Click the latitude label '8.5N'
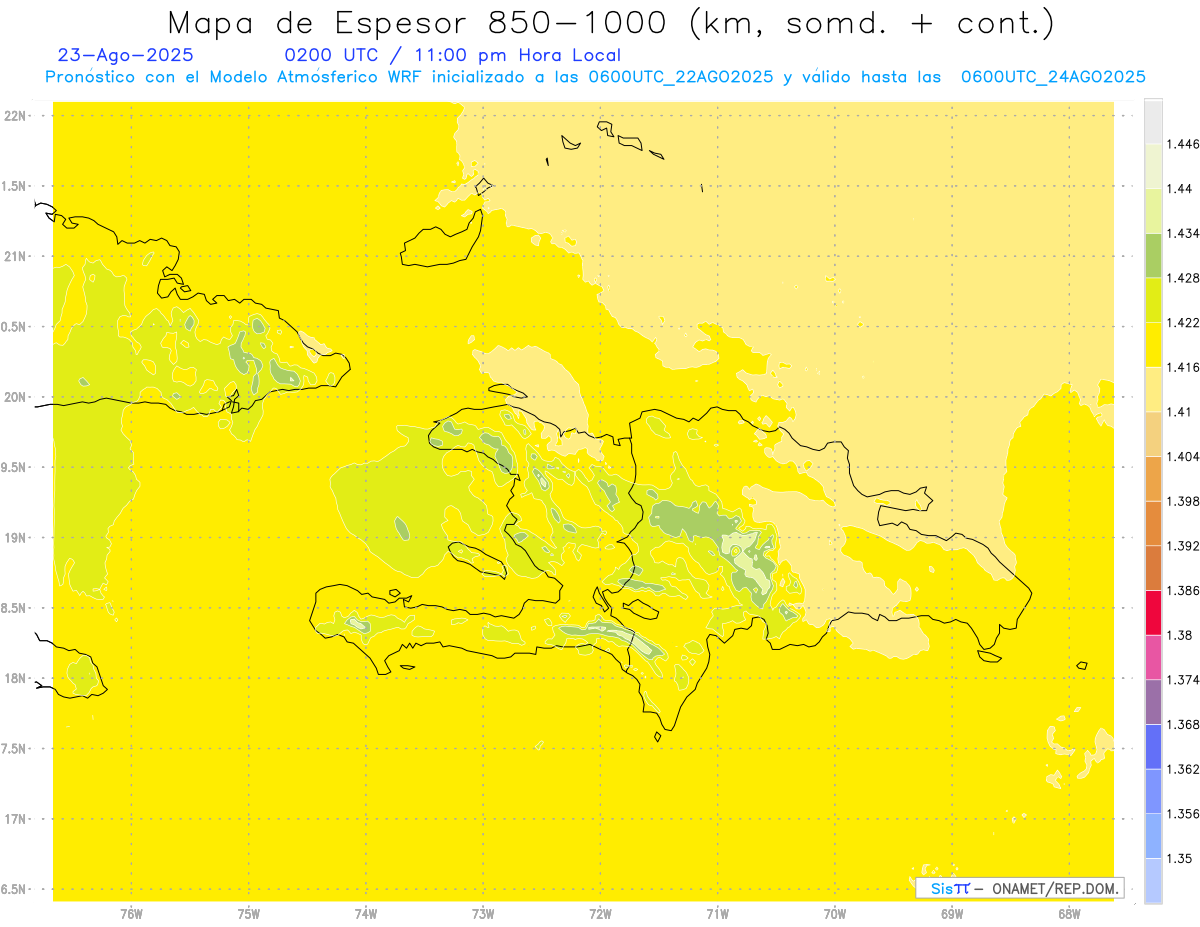This screenshot has height=927, width=1200. (15, 608)
